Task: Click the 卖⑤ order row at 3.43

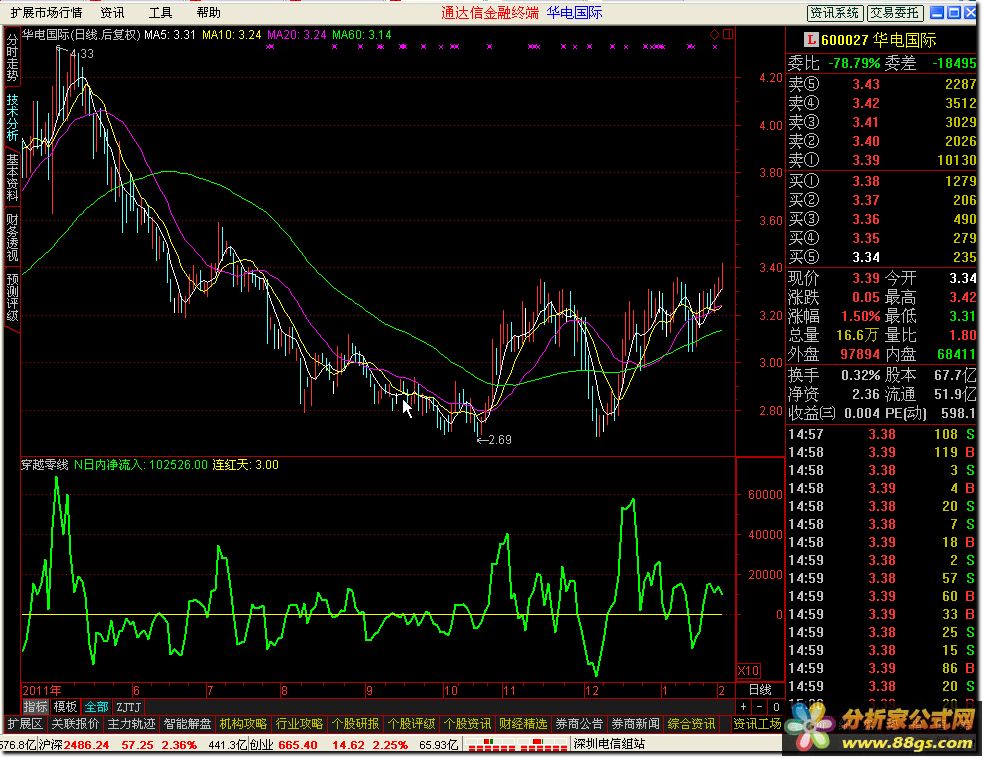Action: pyautogui.click(x=882, y=84)
